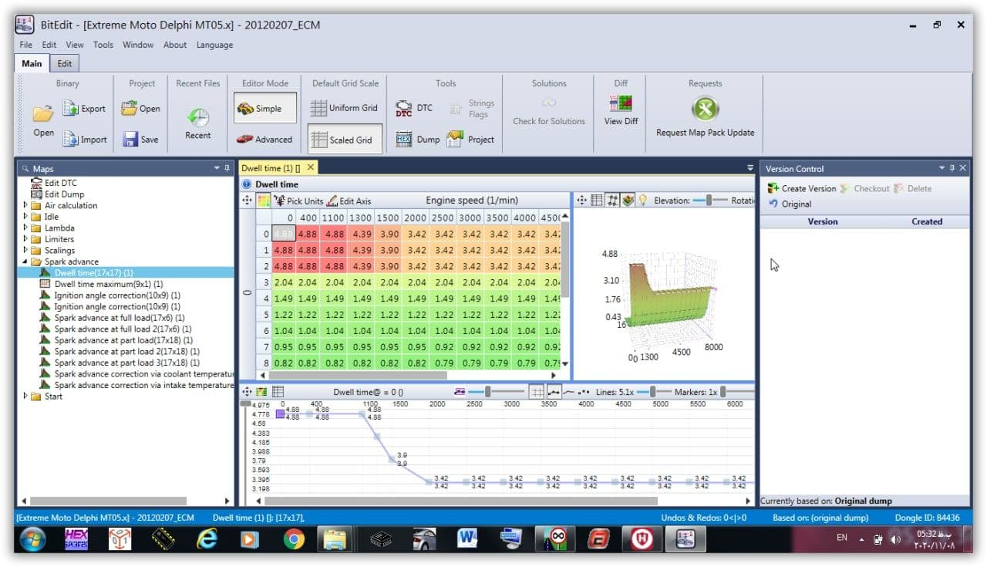Expand the Limiters folder
The width and height of the screenshot is (987, 568).
pos(25,239)
